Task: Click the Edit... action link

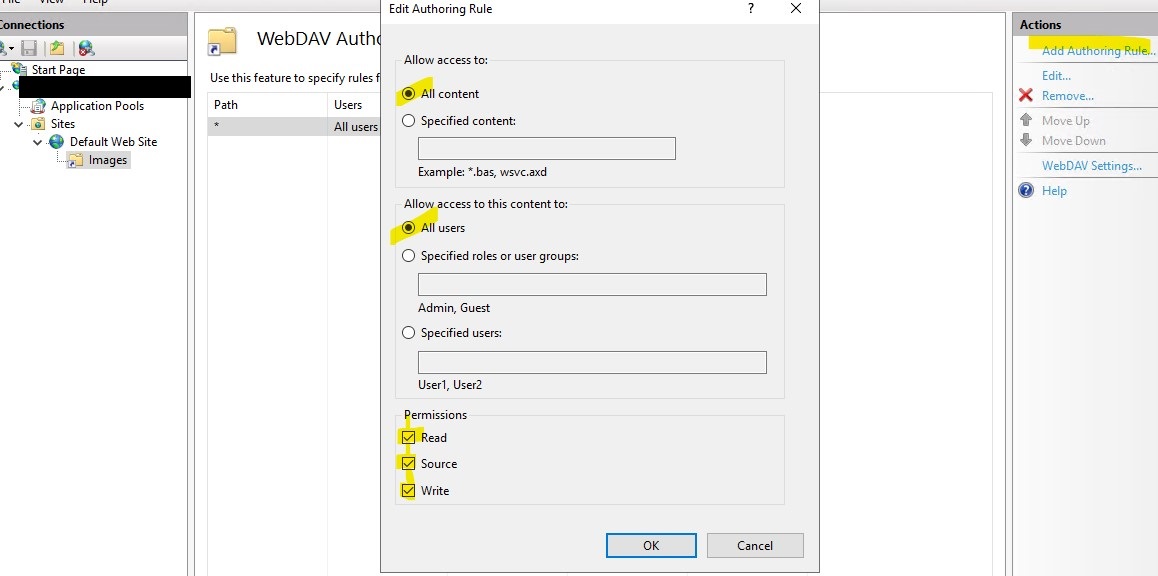Action: (1056, 75)
